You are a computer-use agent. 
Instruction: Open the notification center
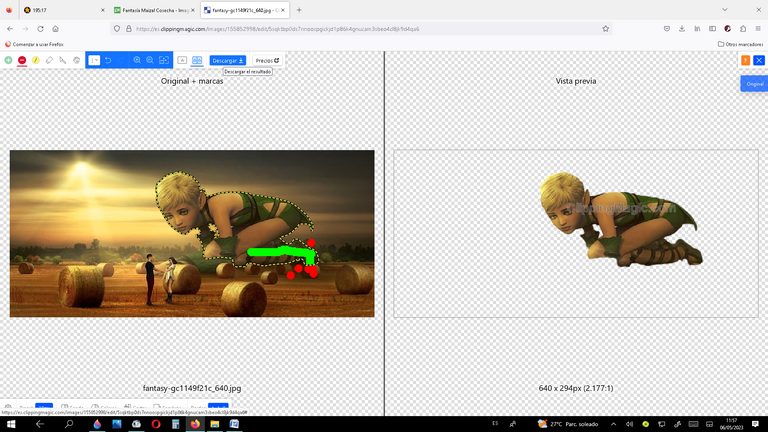pyautogui.click(x=755, y=424)
